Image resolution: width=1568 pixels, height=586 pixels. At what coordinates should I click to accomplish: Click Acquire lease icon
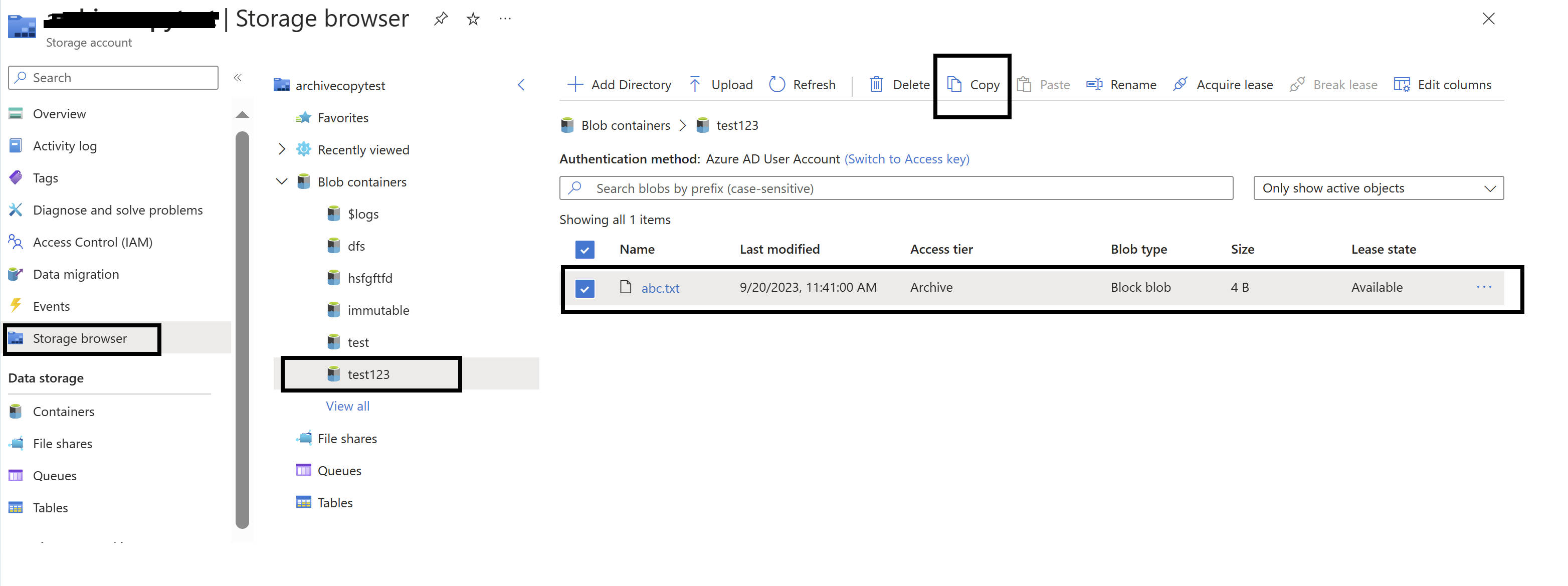(x=1180, y=85)
